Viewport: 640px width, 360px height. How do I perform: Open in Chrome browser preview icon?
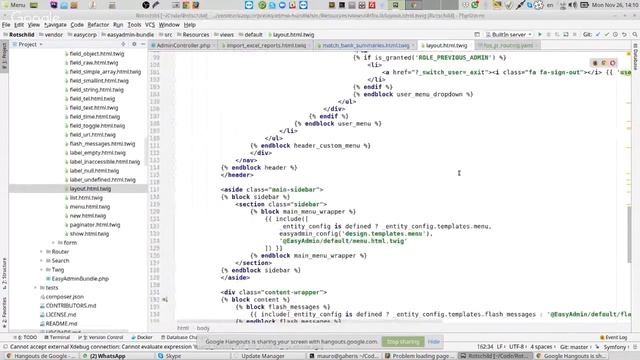coord(595,63)
